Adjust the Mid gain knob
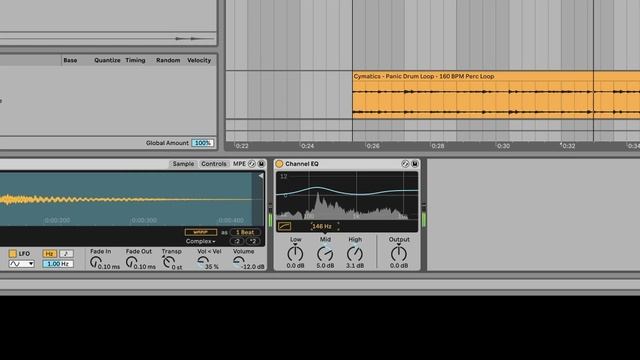The image size is (640, 360). click(x=325, y=253)
